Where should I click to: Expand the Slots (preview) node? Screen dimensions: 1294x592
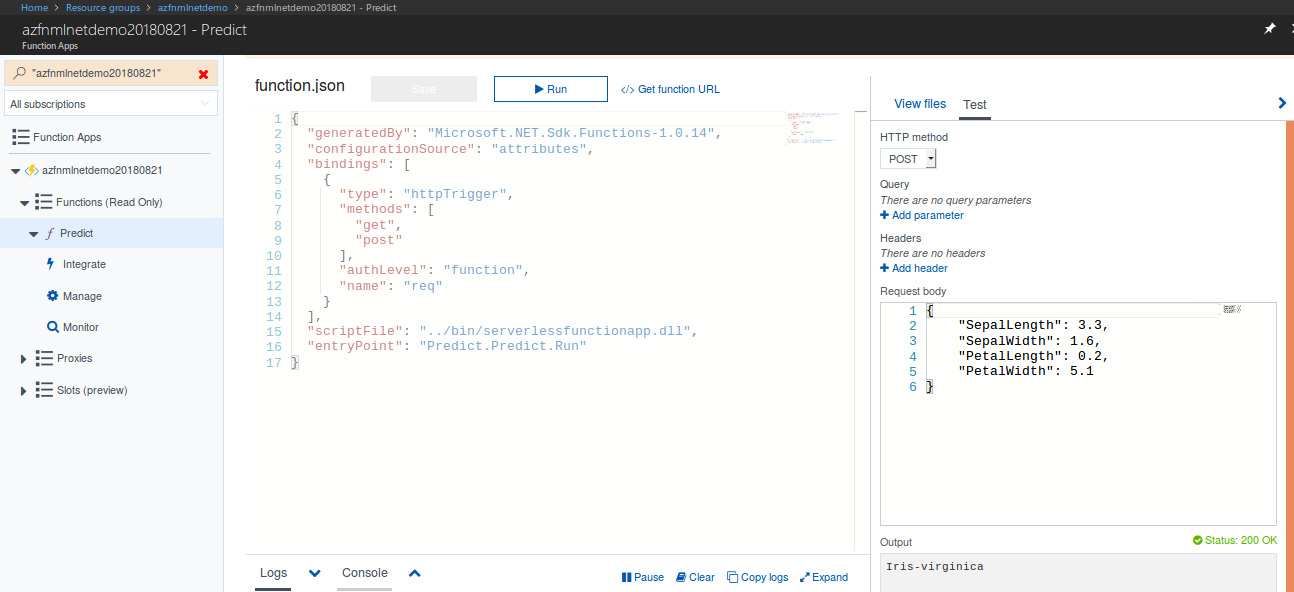coord(24,390)
